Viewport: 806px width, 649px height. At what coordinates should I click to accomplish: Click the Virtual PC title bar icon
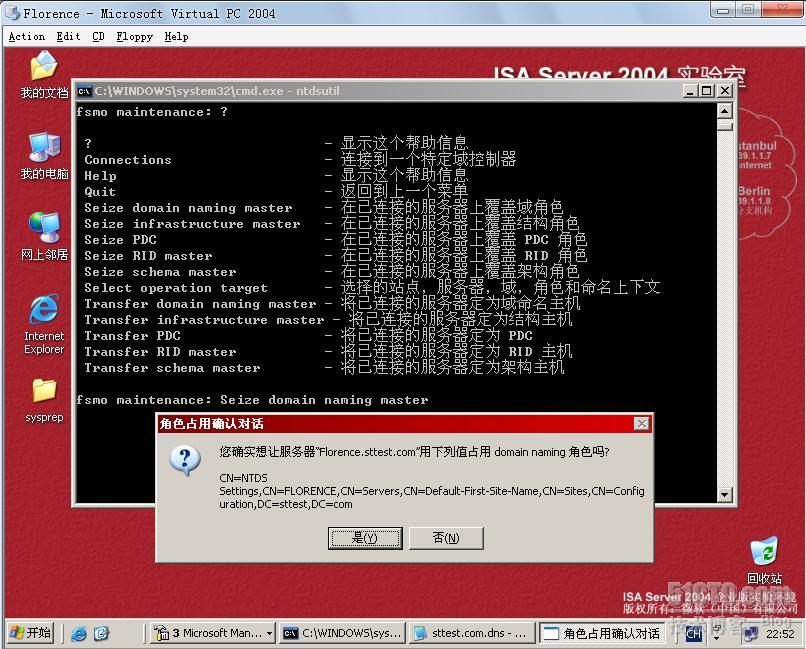click(x=13, y=12)
